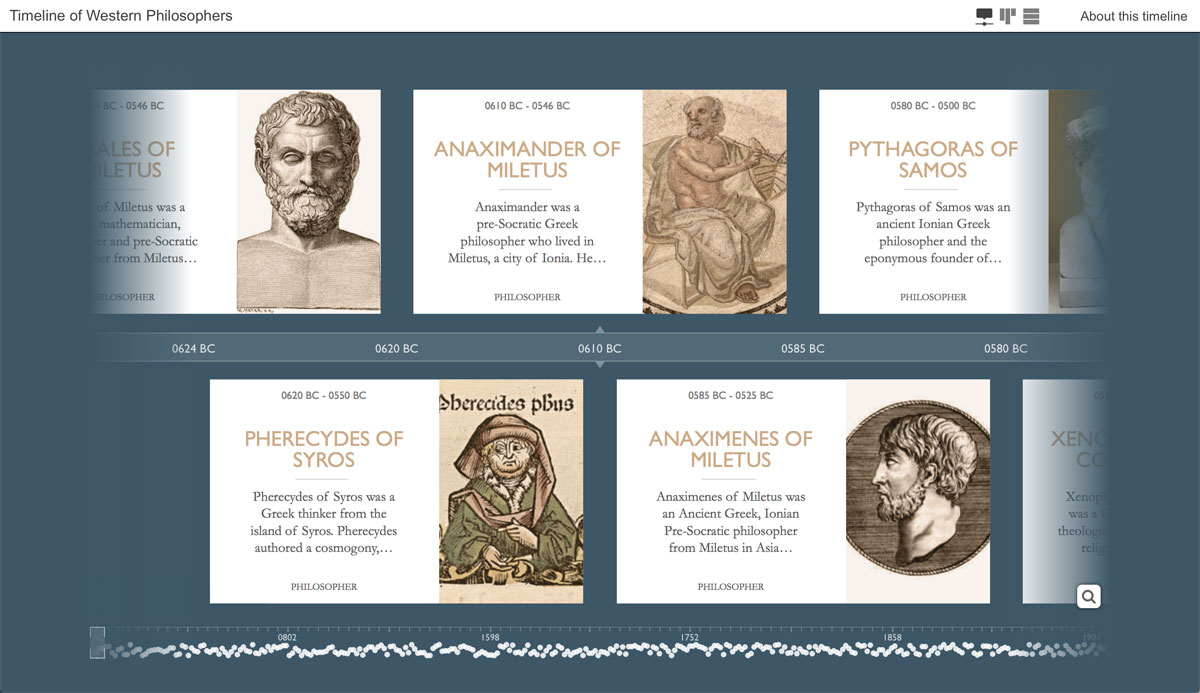This screenshot has width=1200, height=693.
Task: Click the PHILOSOPHER tag on Pherecydes card
Action: click(x=324, y=587)
